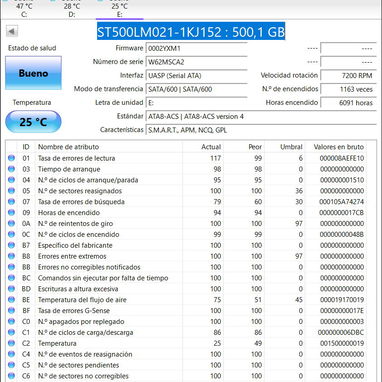The width and height of the screenshot is (382, 382).
Task: Click raw value 00000000048B
Action: point(341,234)
